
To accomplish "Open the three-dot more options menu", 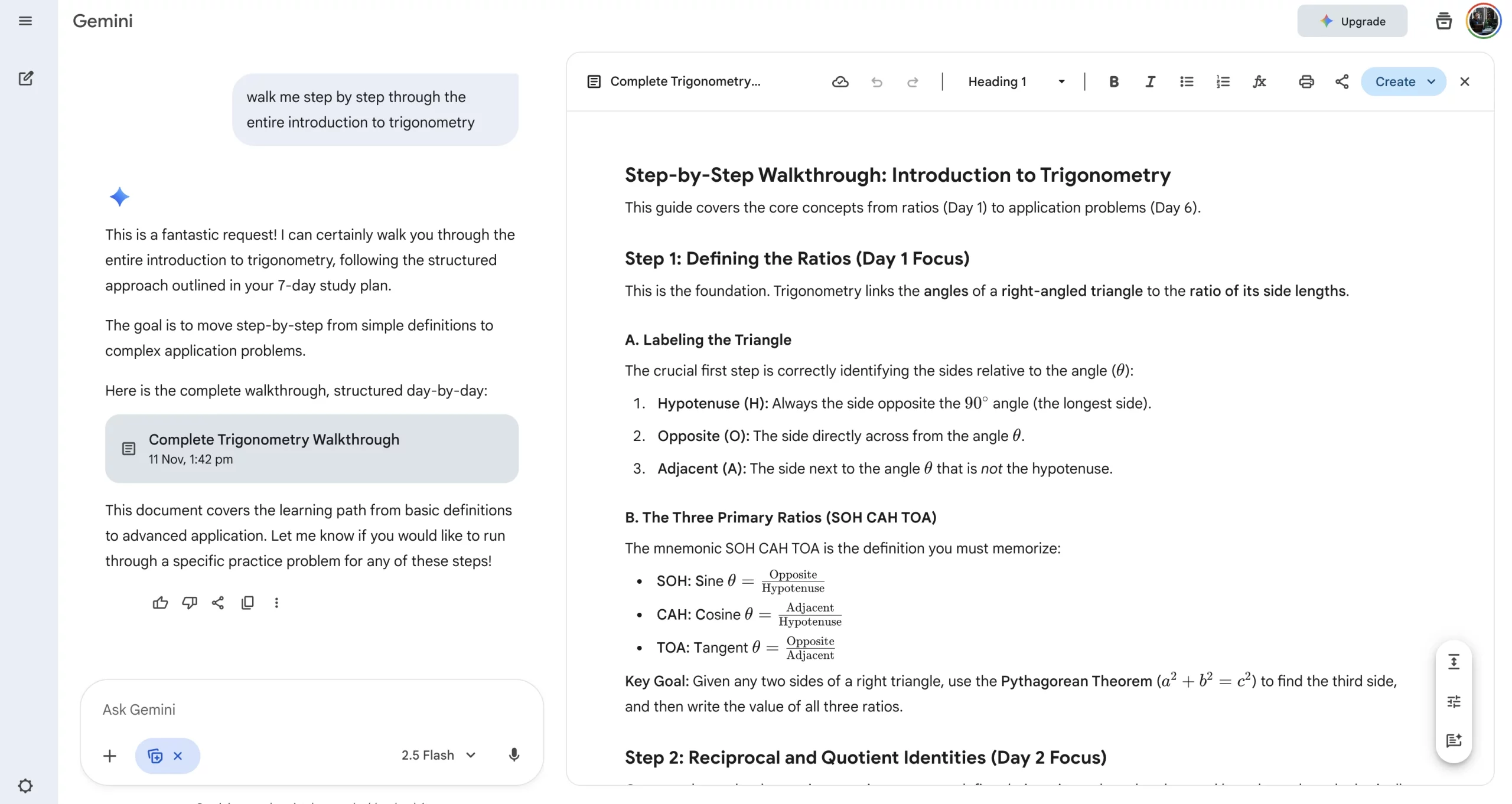I will (x=276, y=603).
